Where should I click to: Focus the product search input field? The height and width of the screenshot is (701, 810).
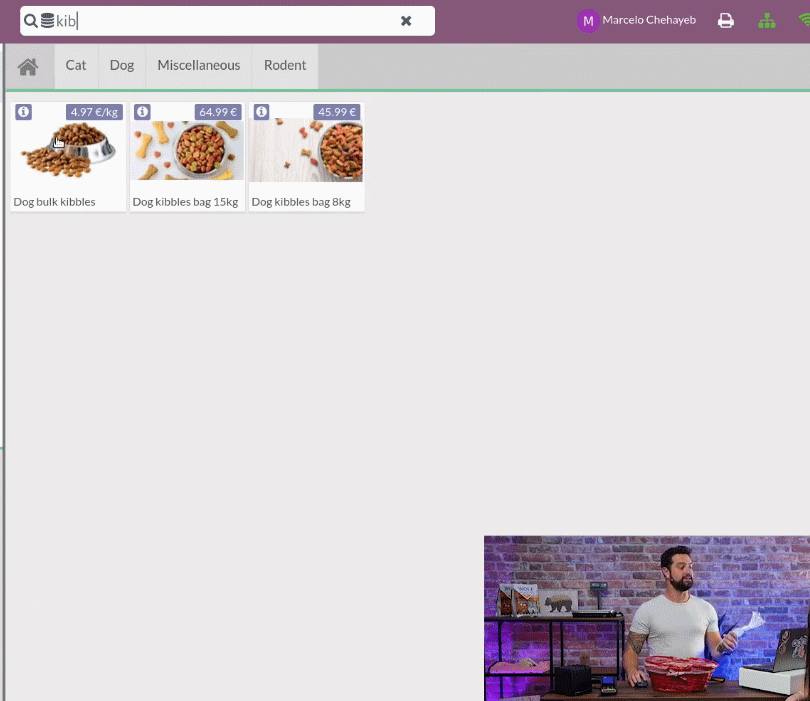coord(227,21)
